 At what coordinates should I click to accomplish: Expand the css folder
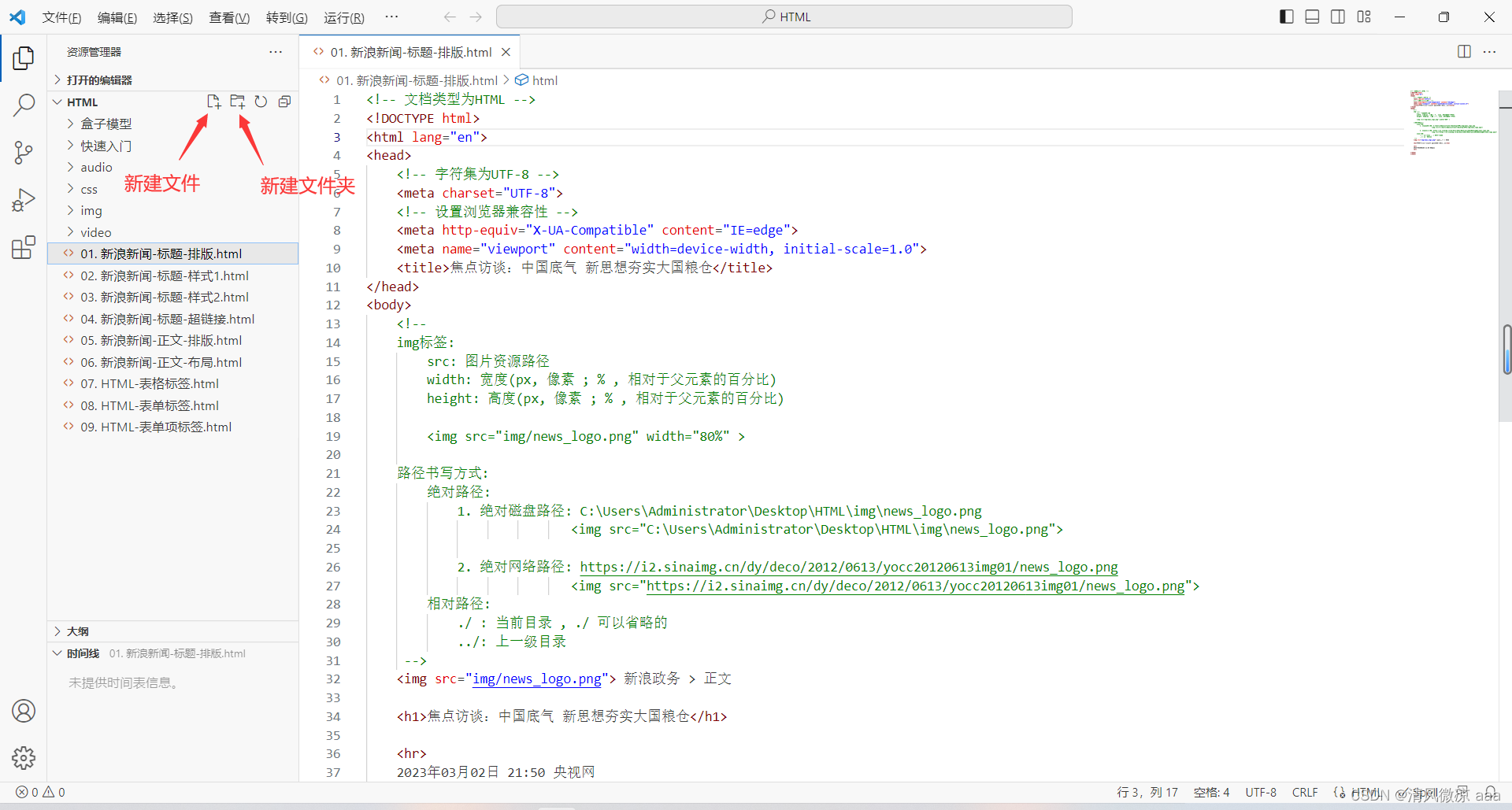(172, 189)
